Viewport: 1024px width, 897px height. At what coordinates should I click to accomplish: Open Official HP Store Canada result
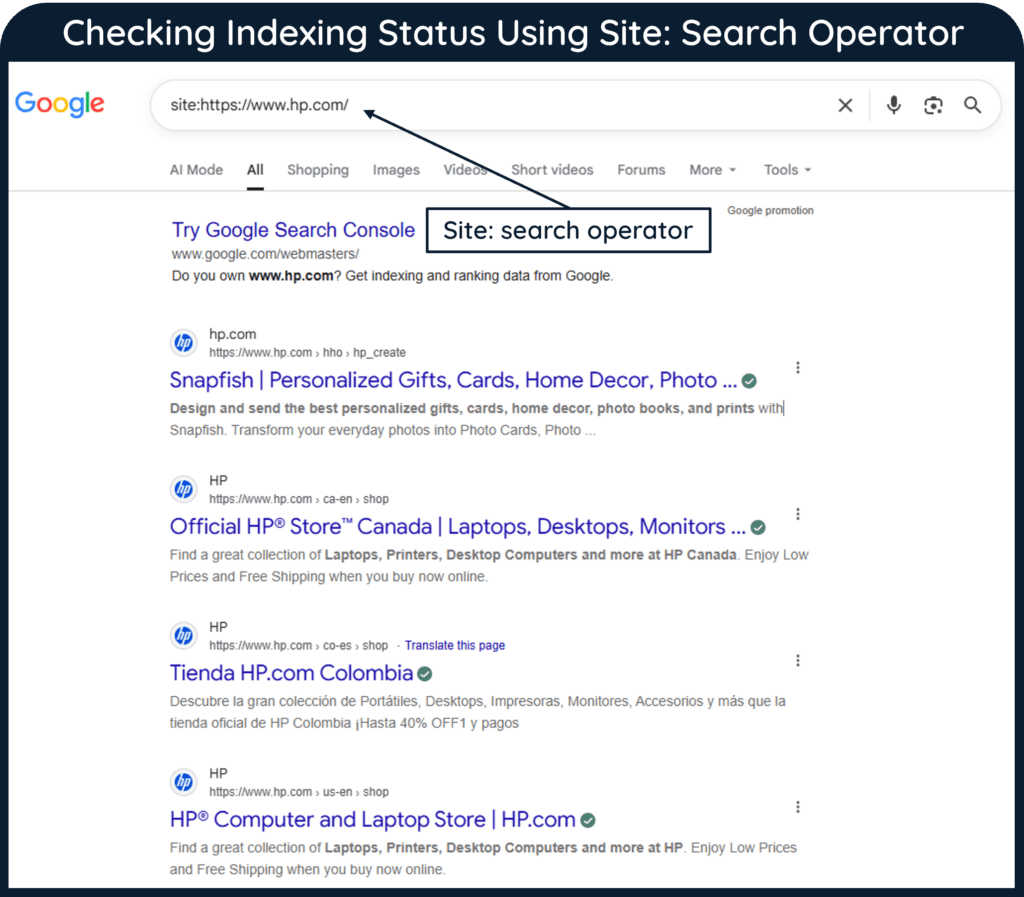click(457, 526)
